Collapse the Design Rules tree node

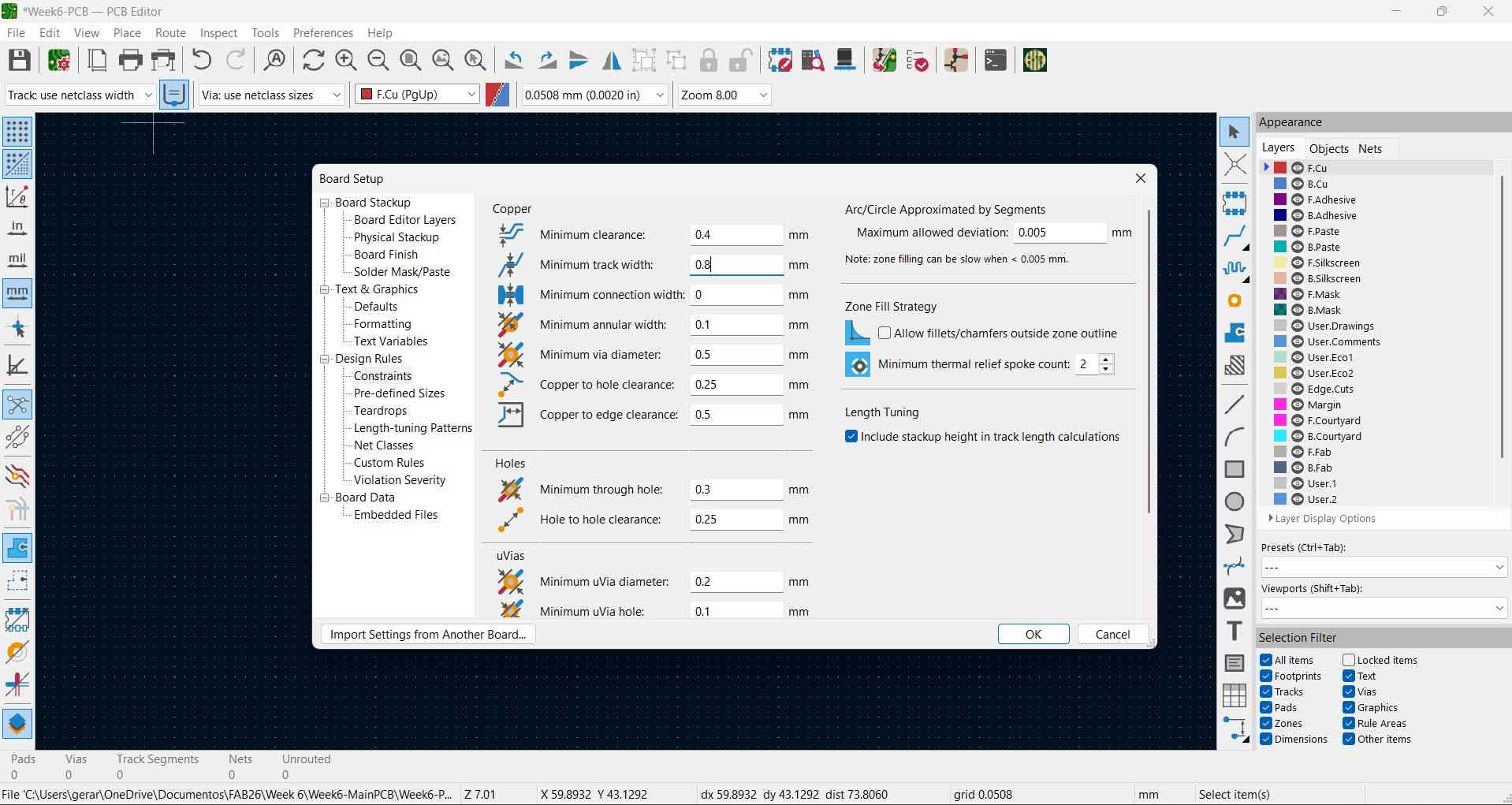pos(324,359)
